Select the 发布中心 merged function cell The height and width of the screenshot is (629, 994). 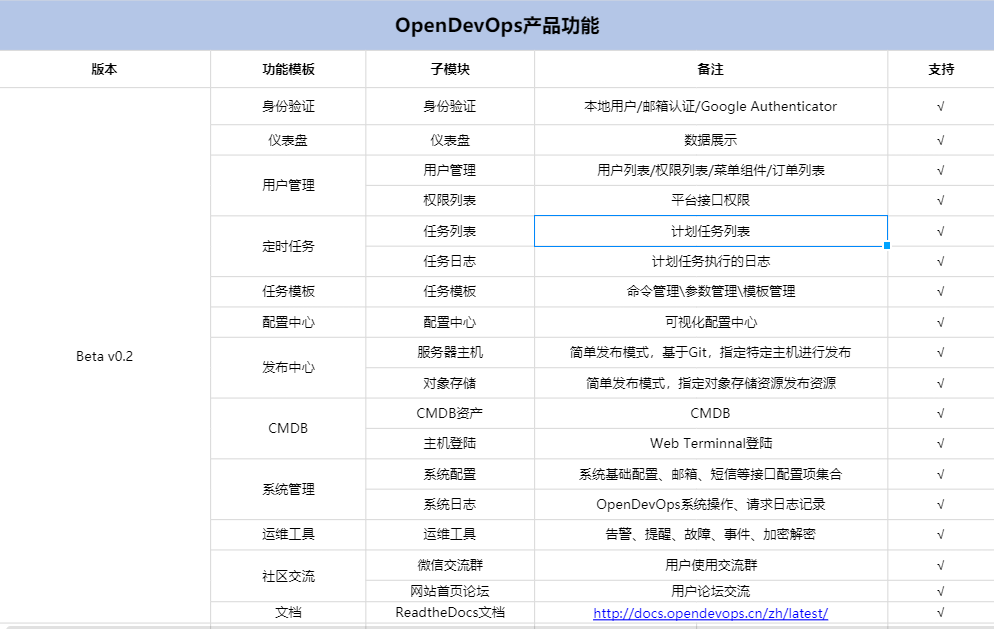288,368
